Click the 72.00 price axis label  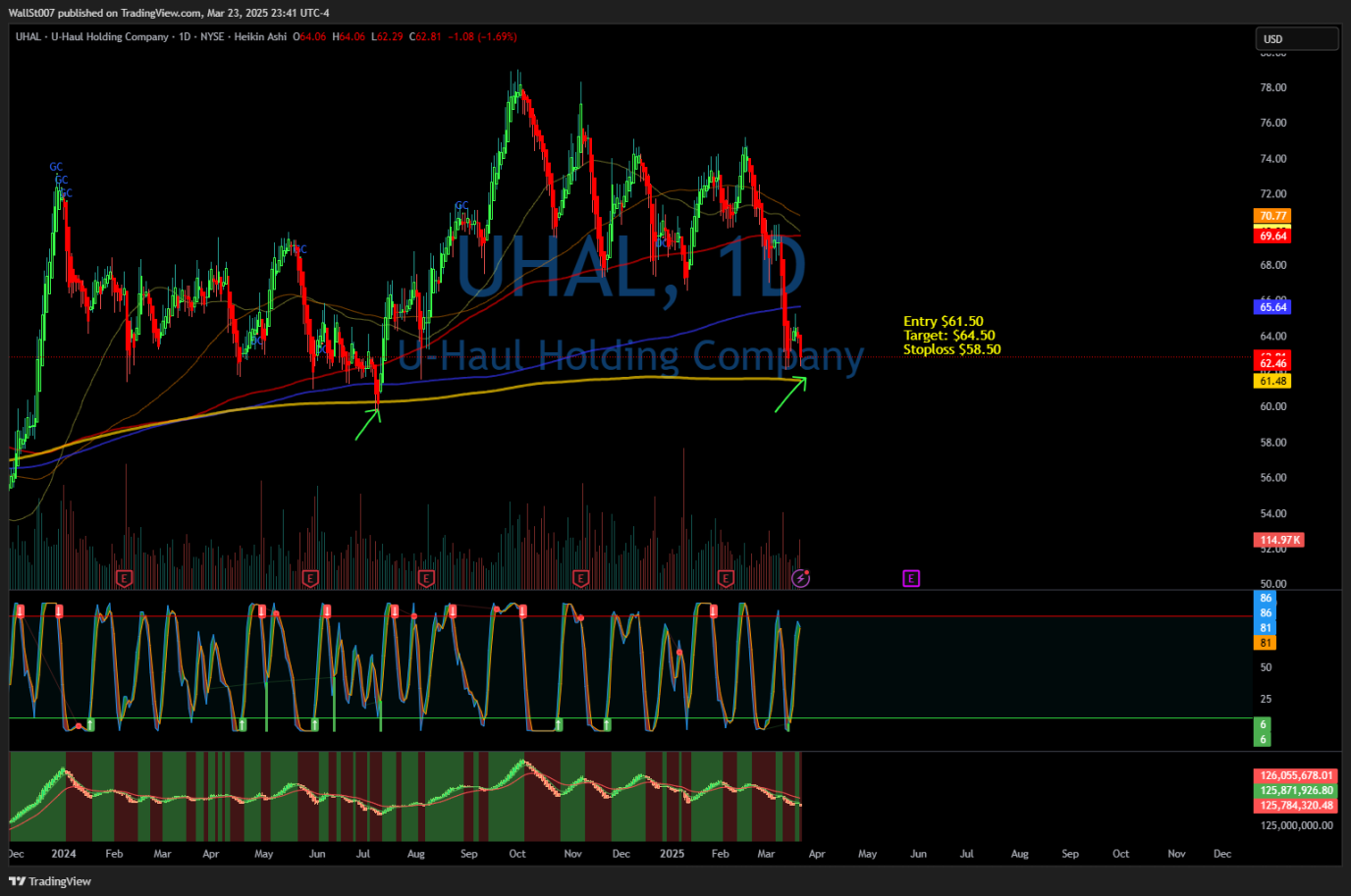point(1273,194)
